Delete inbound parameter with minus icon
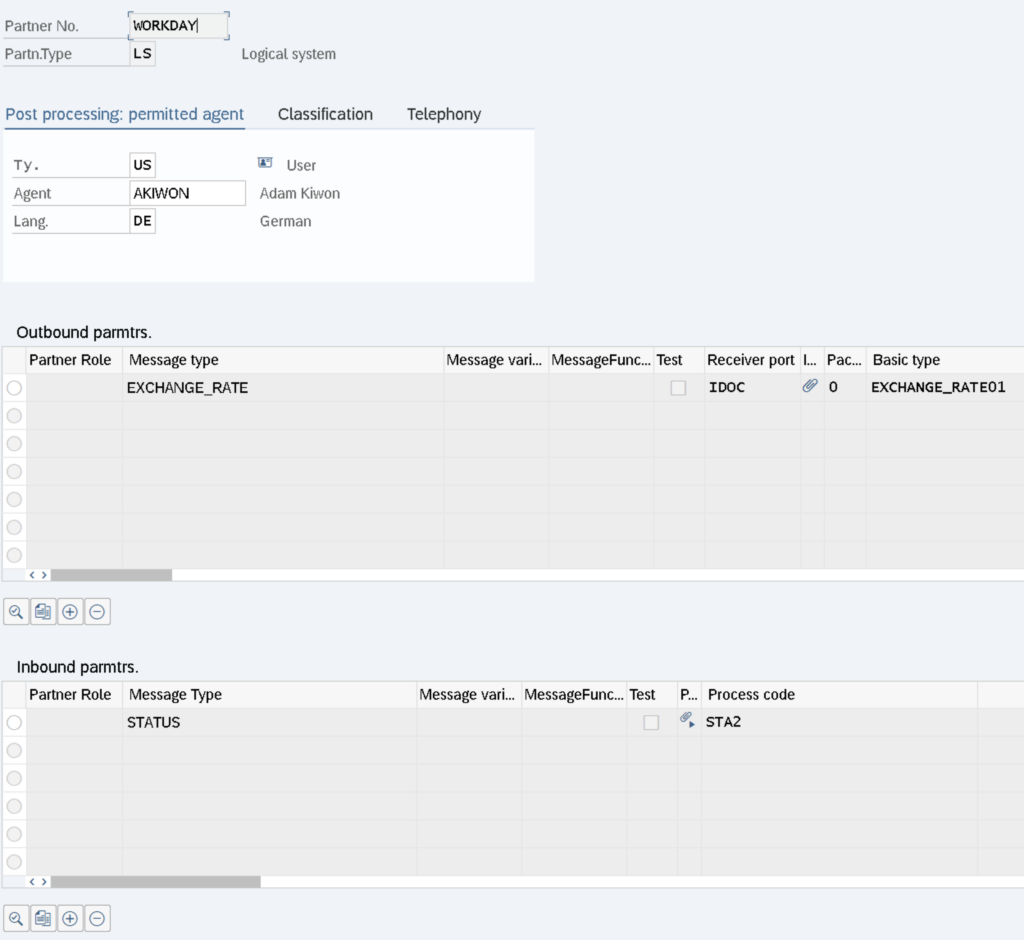The height and width of the screenshot is (940, 1024). point(97,918)
